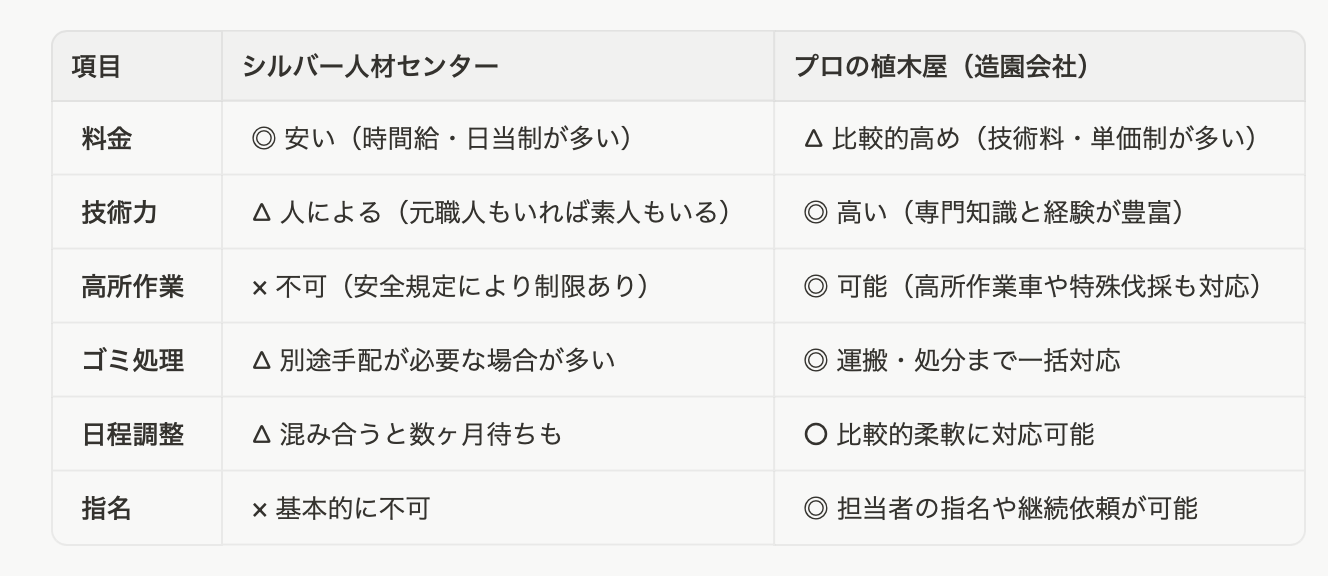Select the シルバー人材センター column header
The height and width of the screenshot is (576, 1328).
[x=370, y=66]
